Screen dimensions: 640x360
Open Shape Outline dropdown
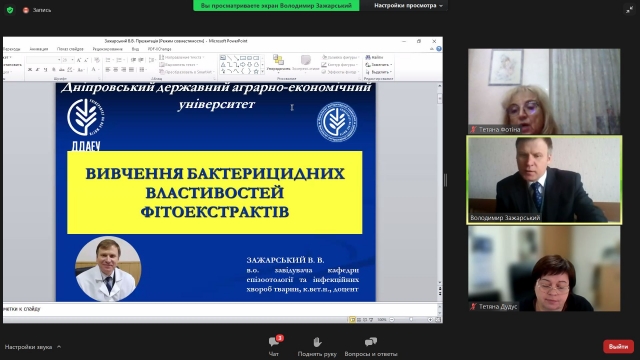point(339,64)
